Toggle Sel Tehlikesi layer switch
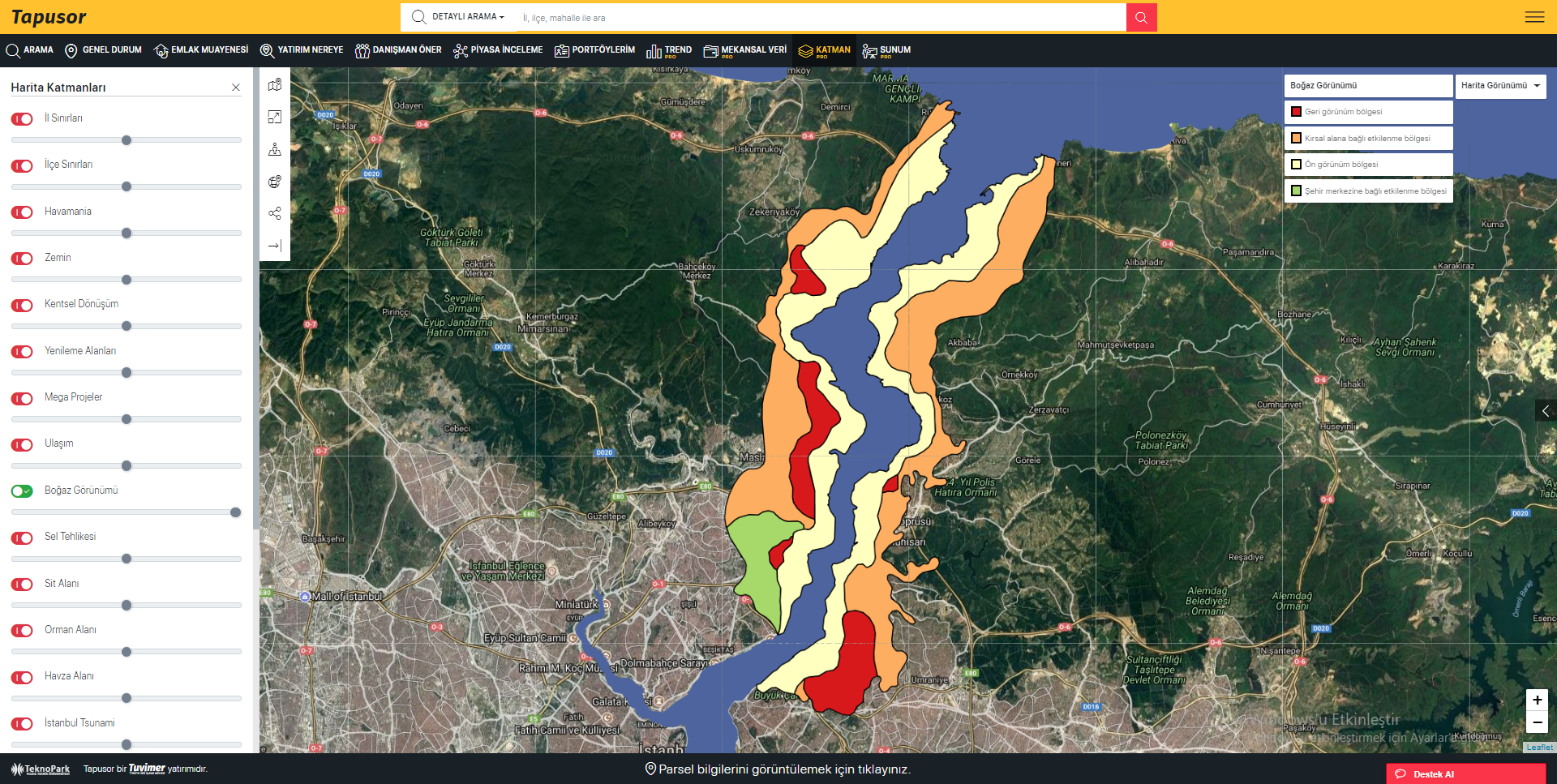This screenshot has width=1557, height=784. 22,538
